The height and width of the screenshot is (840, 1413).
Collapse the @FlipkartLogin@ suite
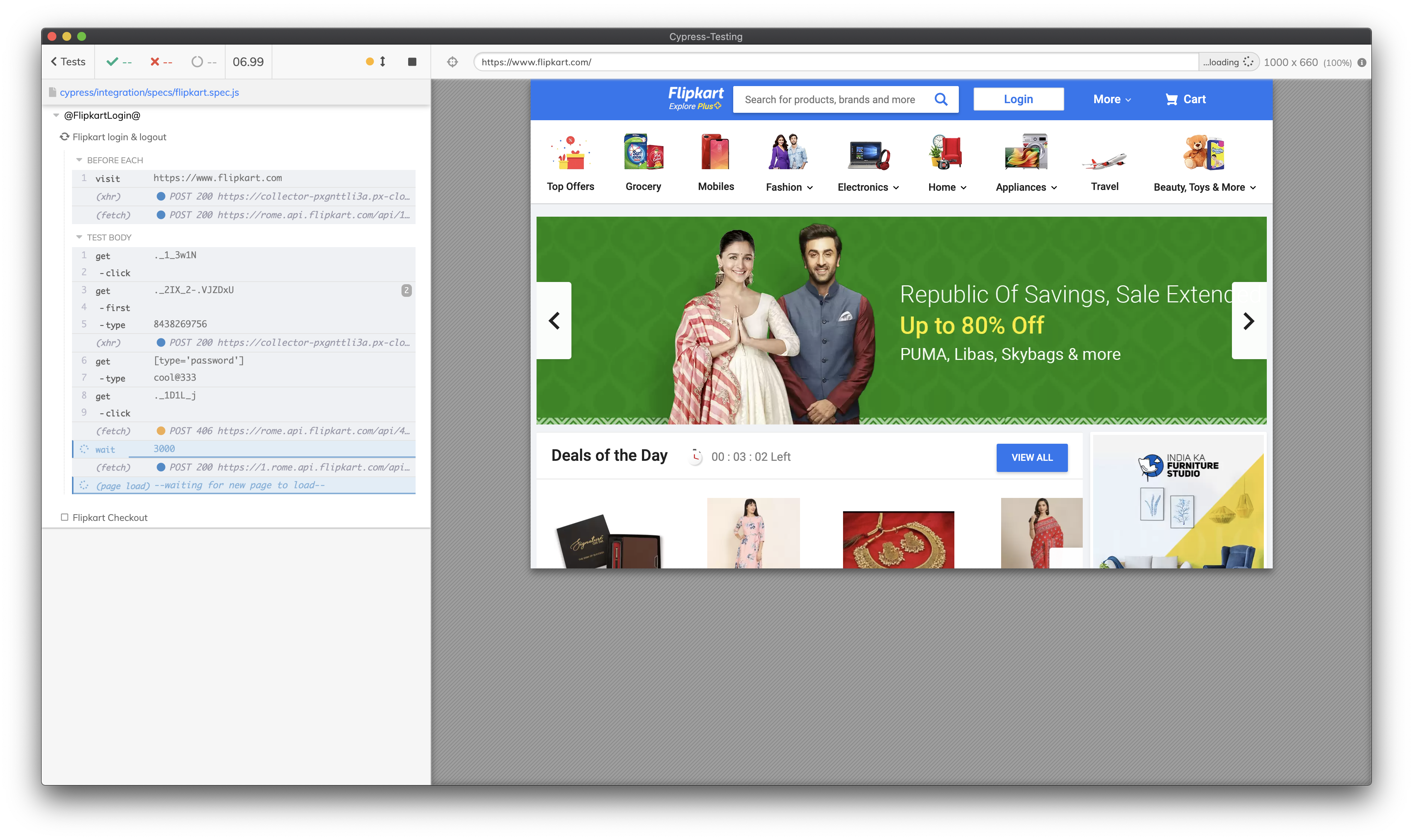point(56,115)
